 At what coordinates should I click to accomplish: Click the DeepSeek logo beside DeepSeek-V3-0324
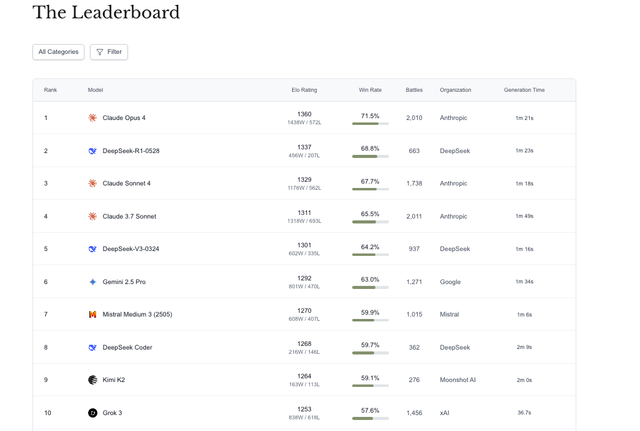tap(93, 249)
